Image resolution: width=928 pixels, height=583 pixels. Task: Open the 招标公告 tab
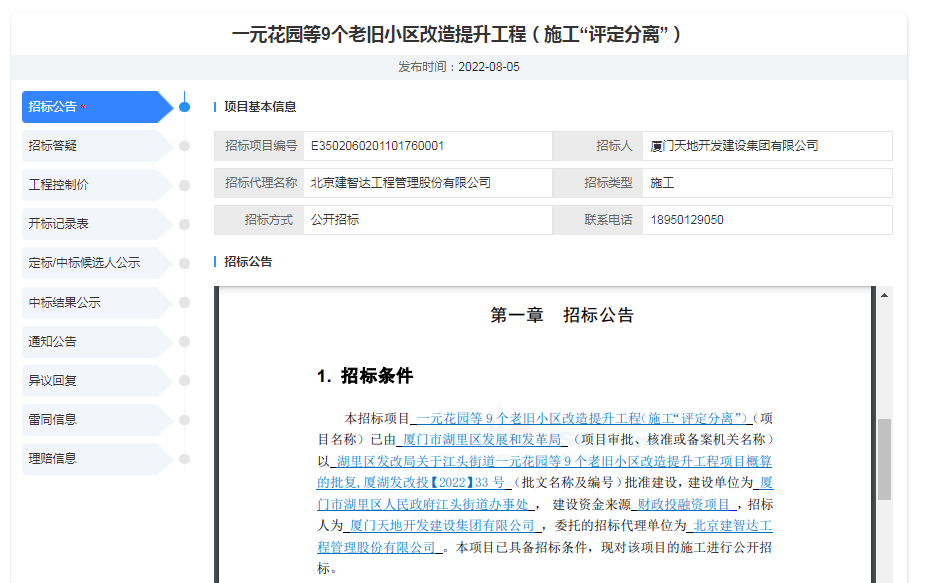pos(90,107)
